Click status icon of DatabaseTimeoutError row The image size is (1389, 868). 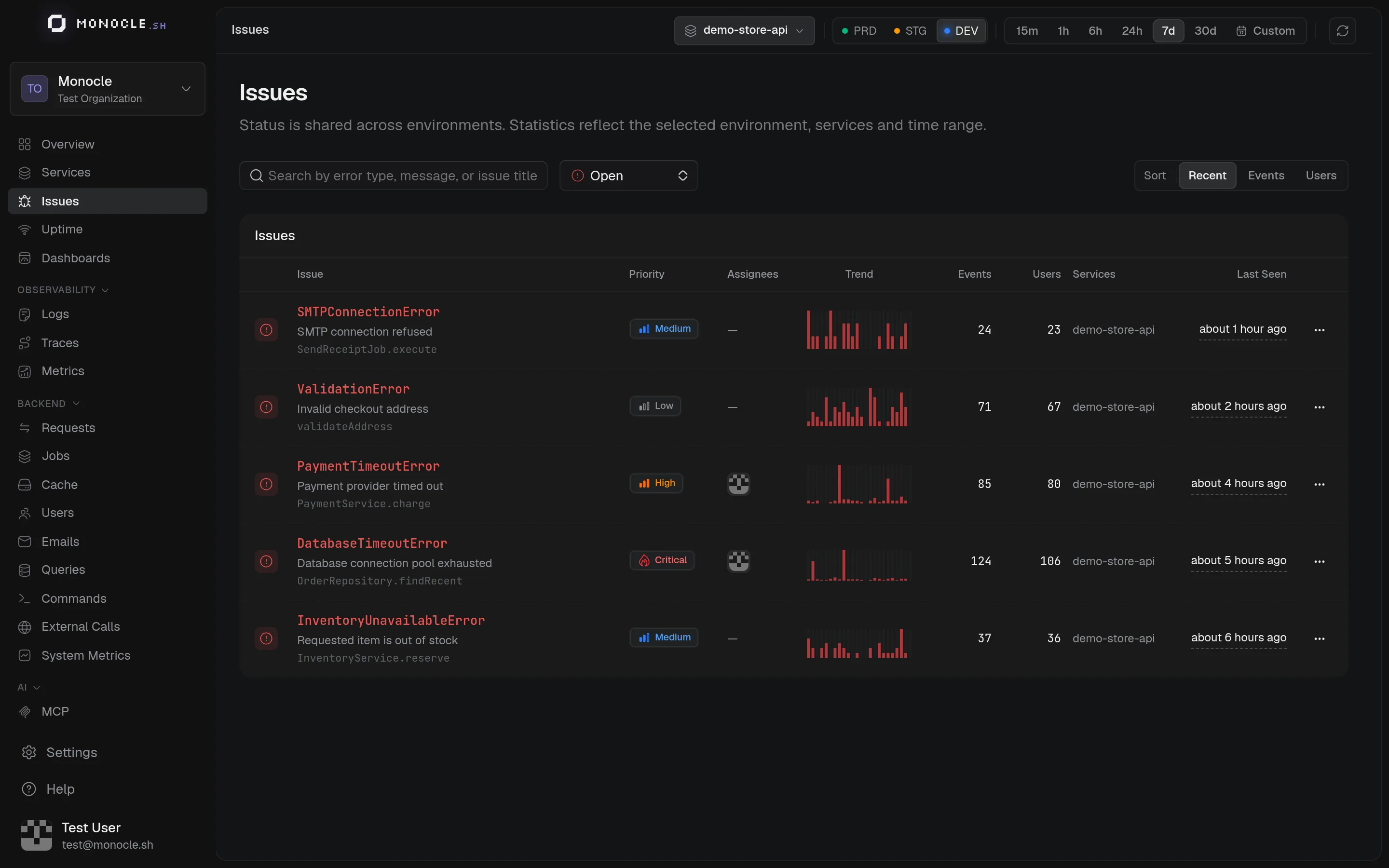pyautogui.click(x=266, y=561)
